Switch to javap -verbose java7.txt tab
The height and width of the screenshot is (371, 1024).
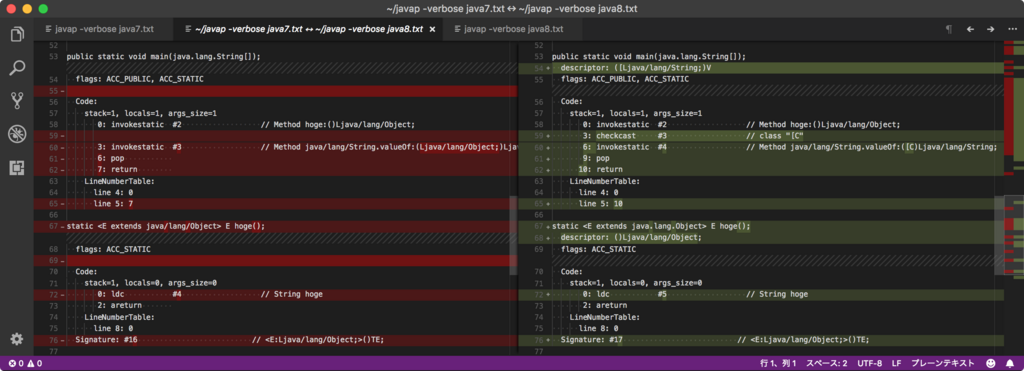[x=104, y=29]
